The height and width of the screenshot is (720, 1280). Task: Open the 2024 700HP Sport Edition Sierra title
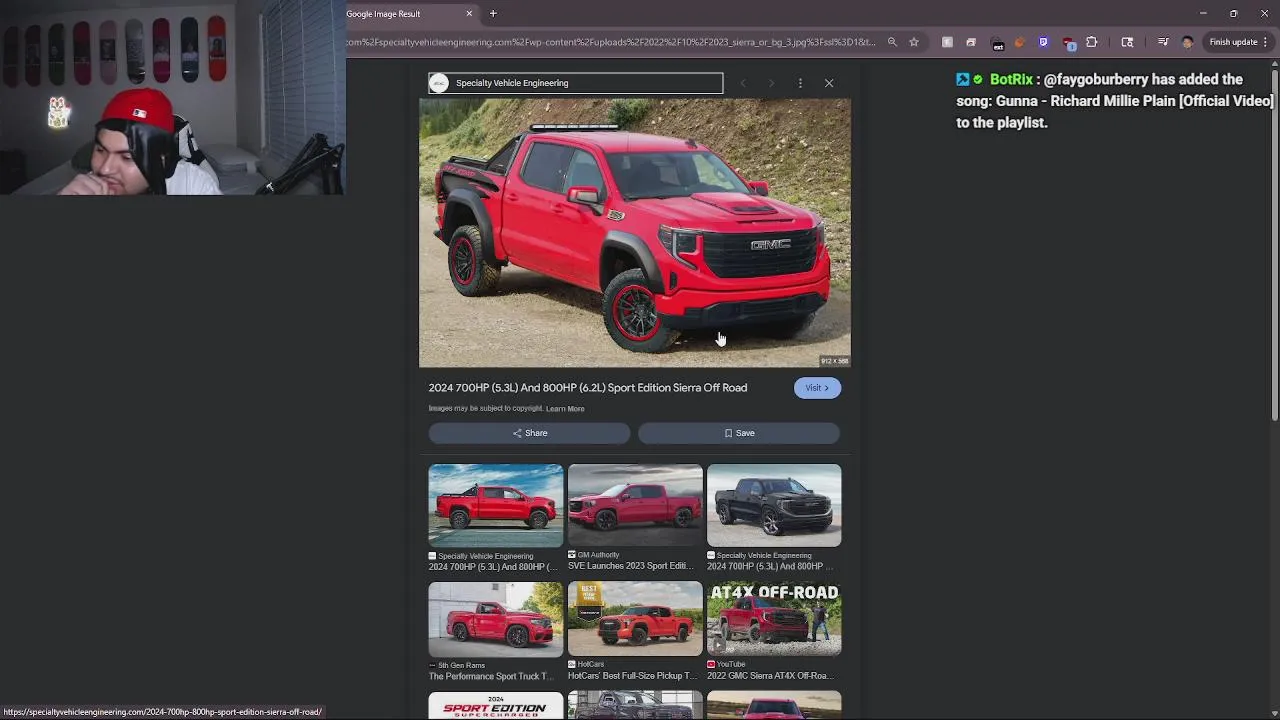pos(588,388)
